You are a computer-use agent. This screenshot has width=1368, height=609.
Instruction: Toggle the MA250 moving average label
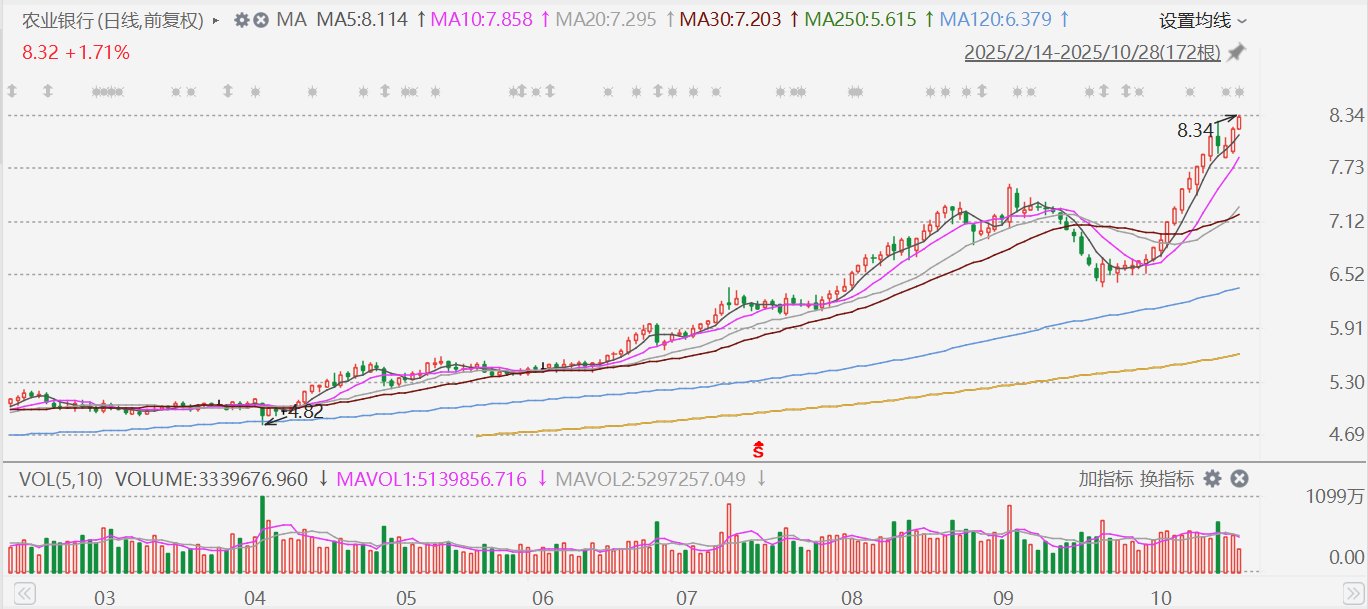pyautogui.click(x=862, y=20)
